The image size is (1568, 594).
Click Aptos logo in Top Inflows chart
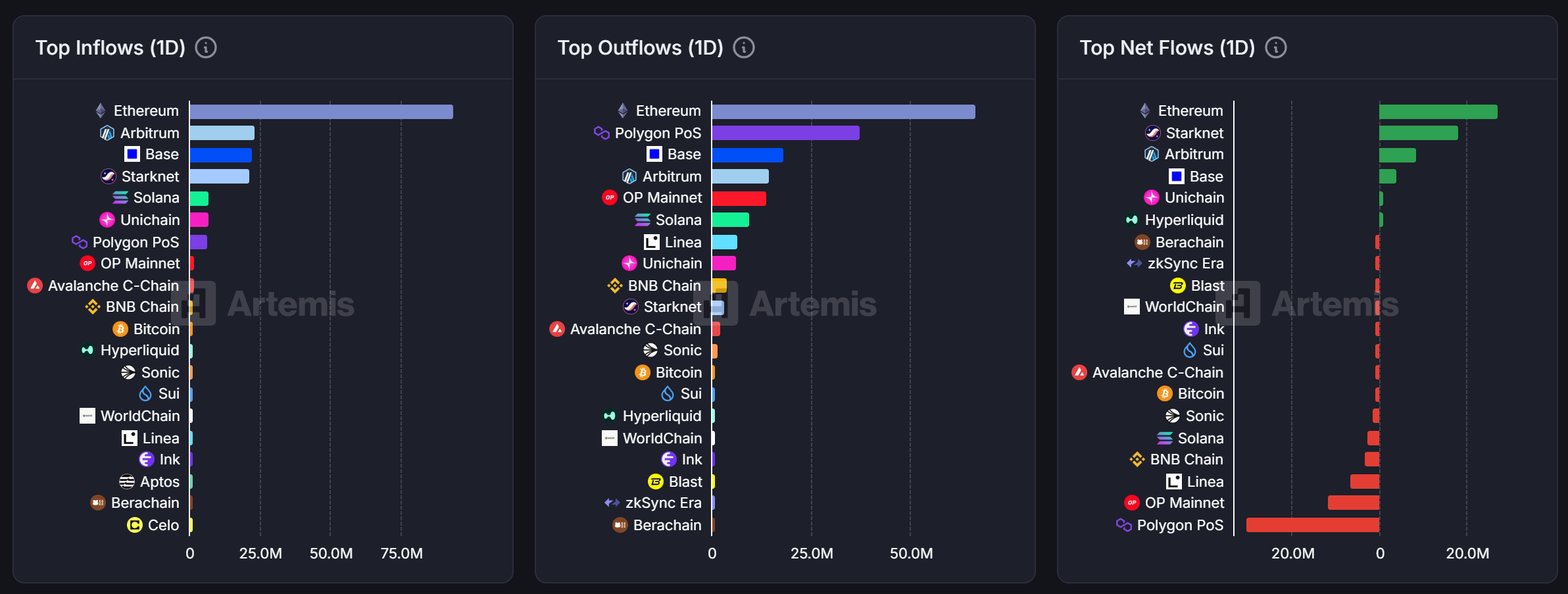click(x=127, y=482)
